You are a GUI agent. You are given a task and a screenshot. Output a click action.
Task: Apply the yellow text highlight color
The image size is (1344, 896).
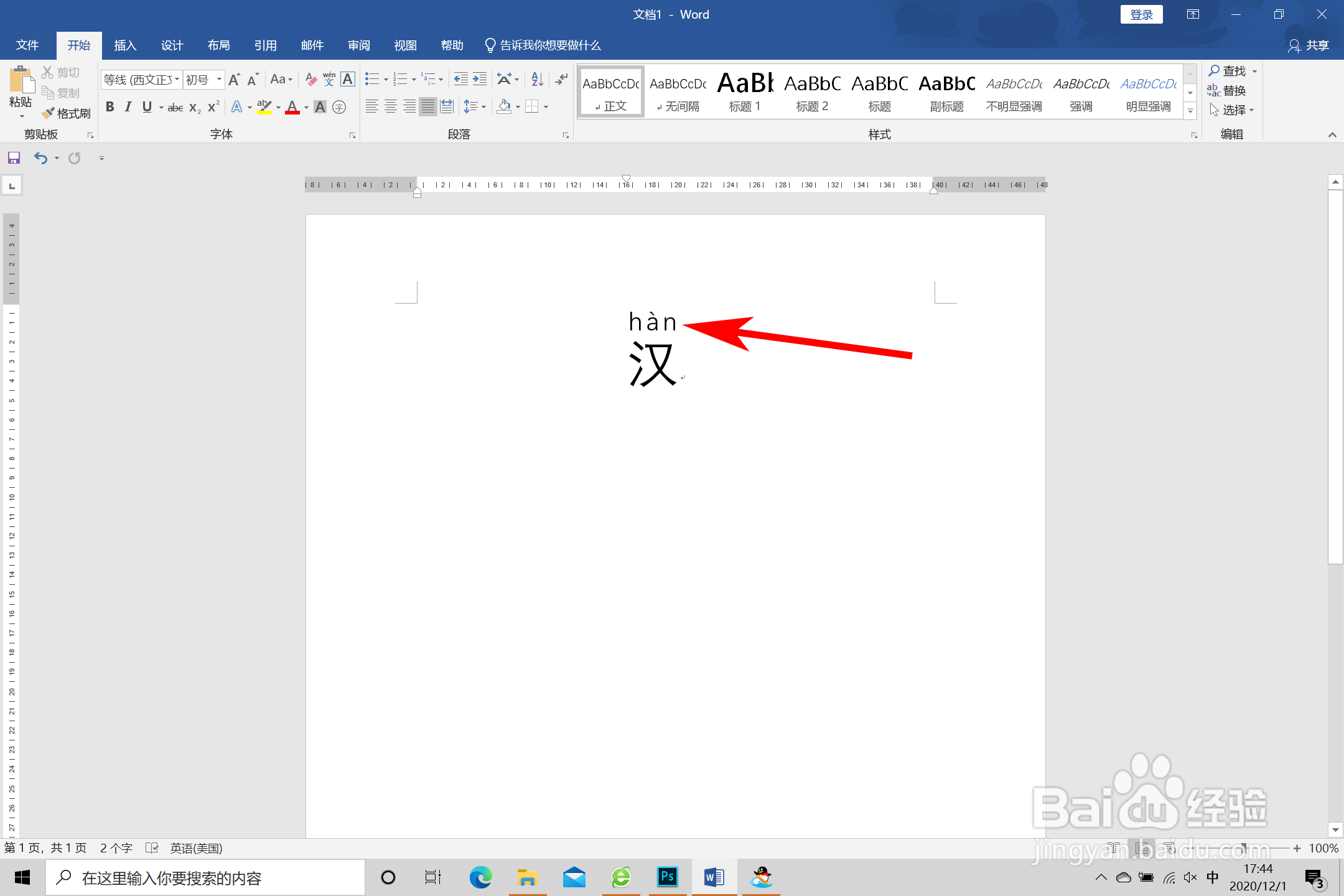pyautogui.click(x=264, y=107)
